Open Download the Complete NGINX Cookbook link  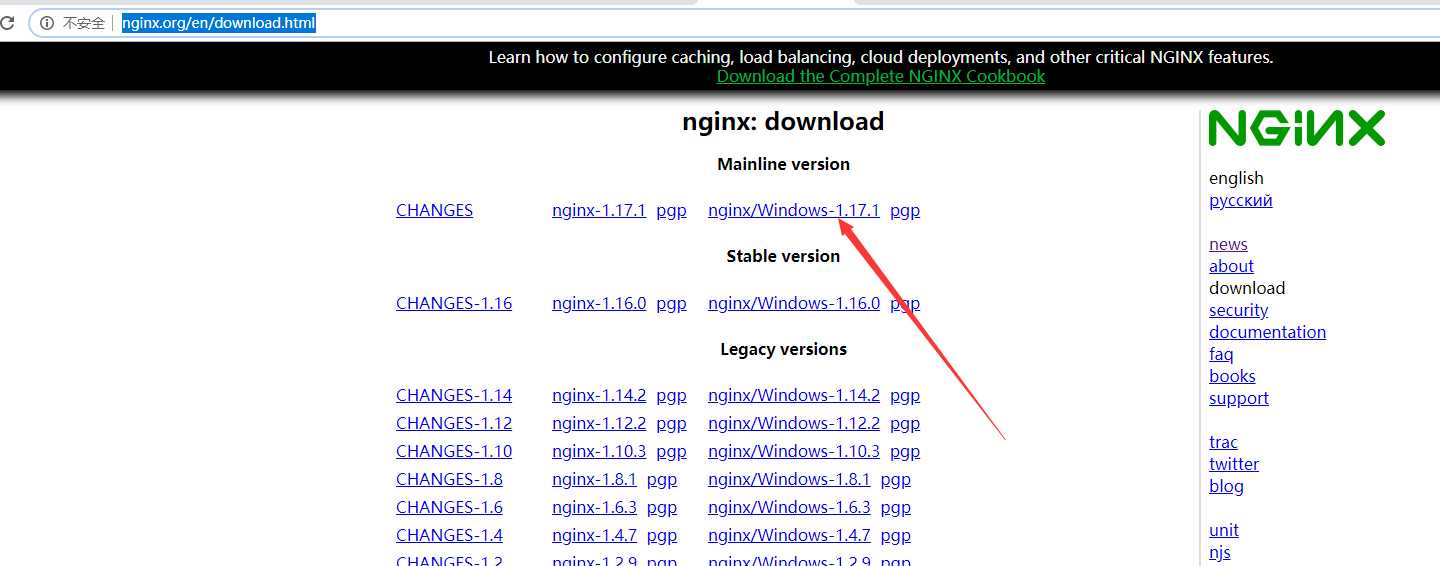881,76
